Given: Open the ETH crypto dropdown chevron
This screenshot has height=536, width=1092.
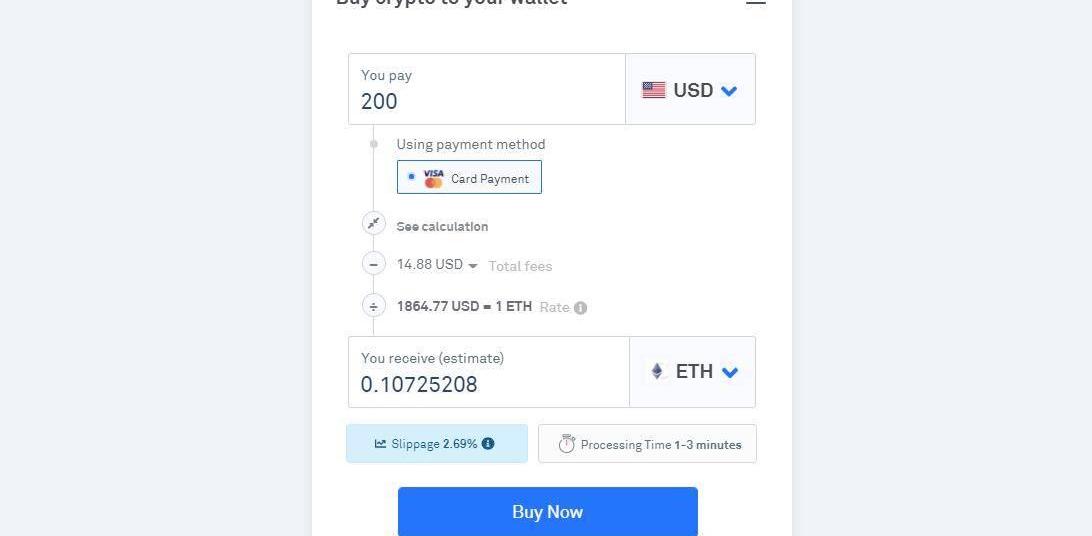Looking at the screenshot, I should pyautogui.click(x=730, y=372).
